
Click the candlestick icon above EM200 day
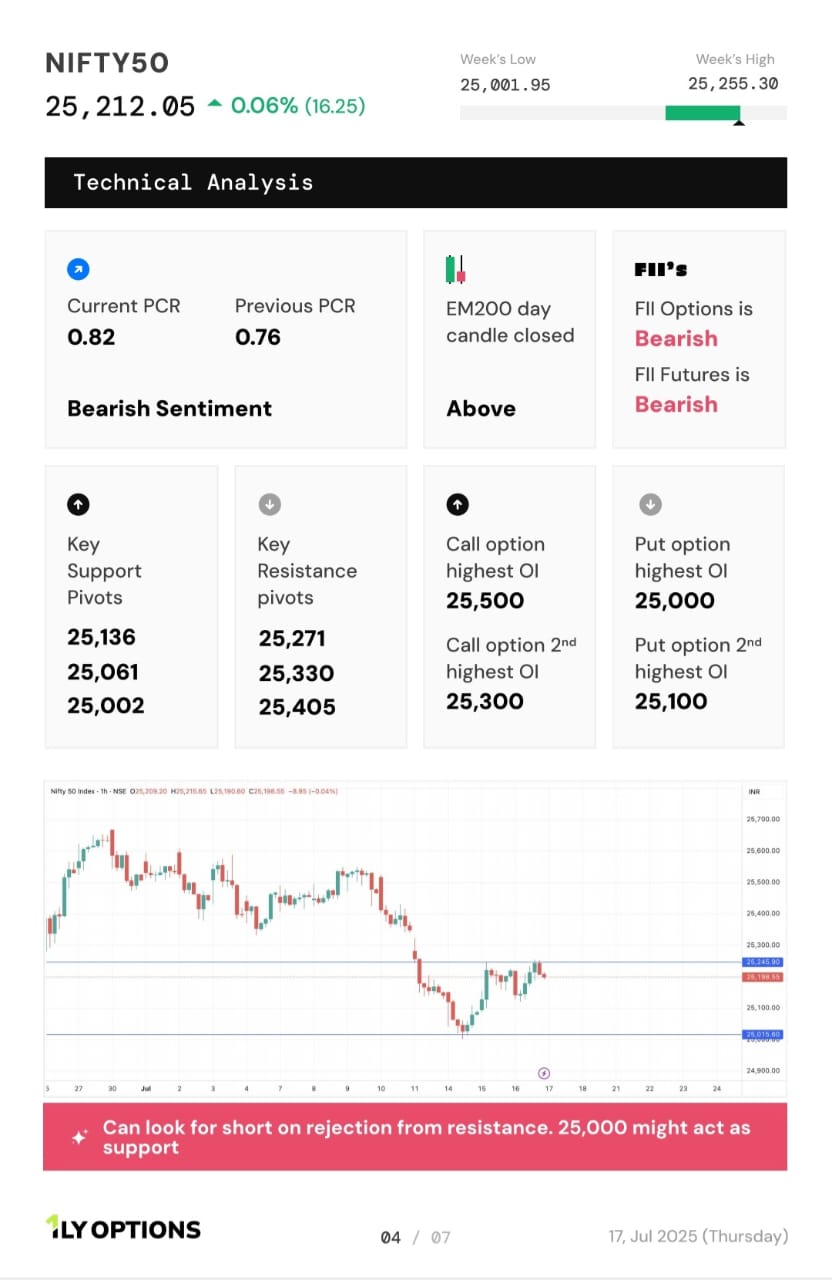click(x=456, y=268)
